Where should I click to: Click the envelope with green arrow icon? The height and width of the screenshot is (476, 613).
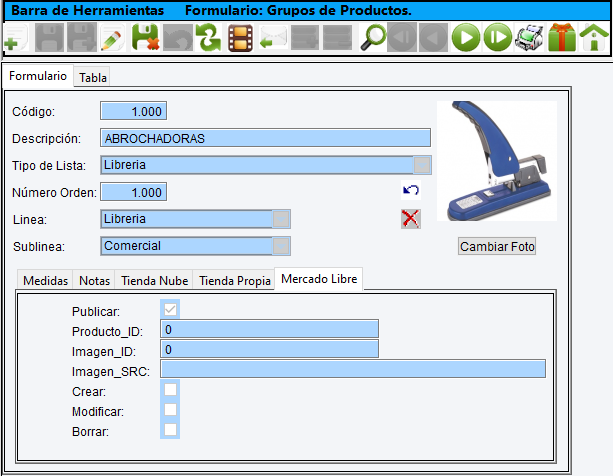click(273, 38)
